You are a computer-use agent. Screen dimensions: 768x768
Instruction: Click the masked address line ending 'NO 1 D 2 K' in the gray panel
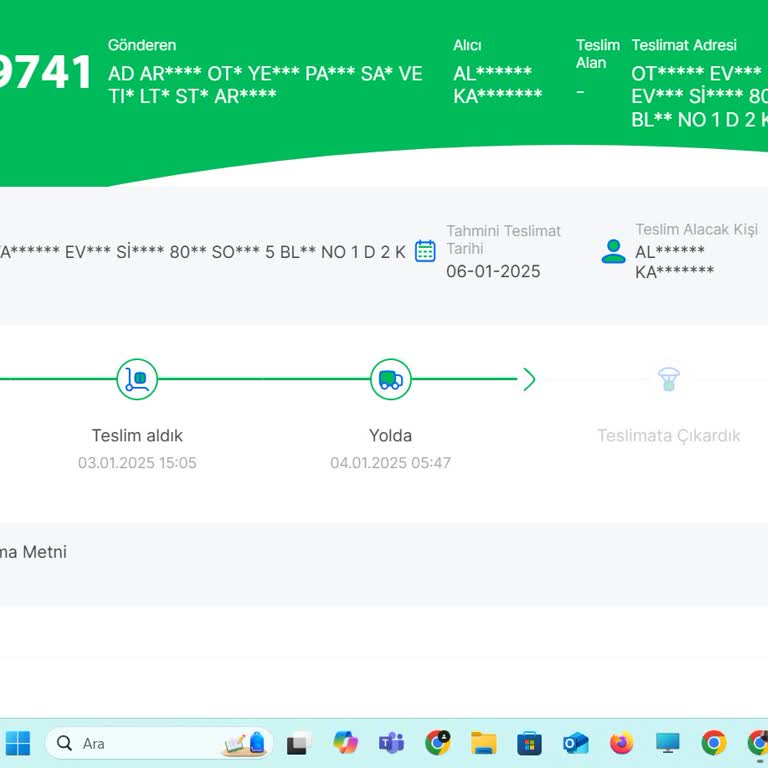203,252
